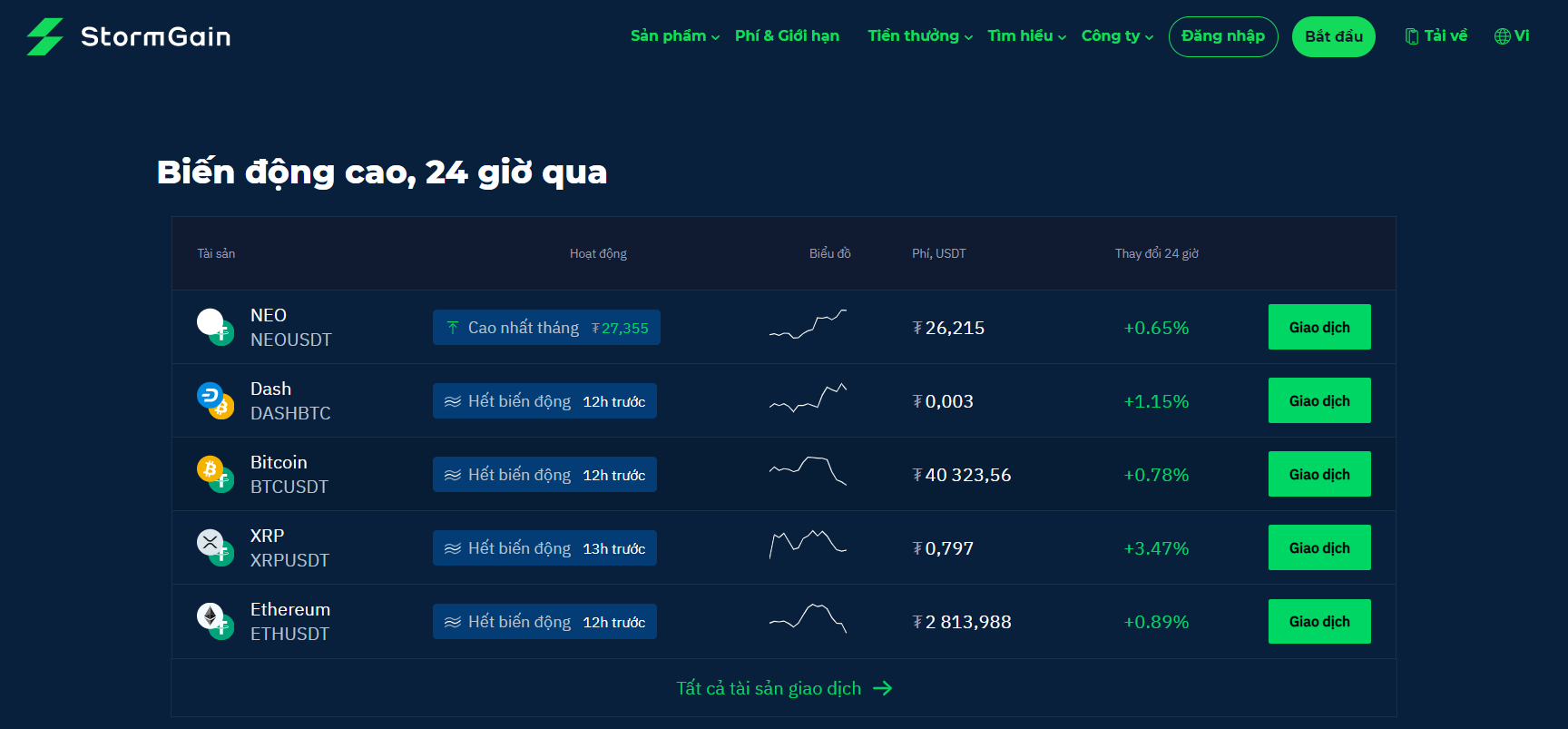Open the Dash sparkline chart
The image size is (1568, 729).
808,398
